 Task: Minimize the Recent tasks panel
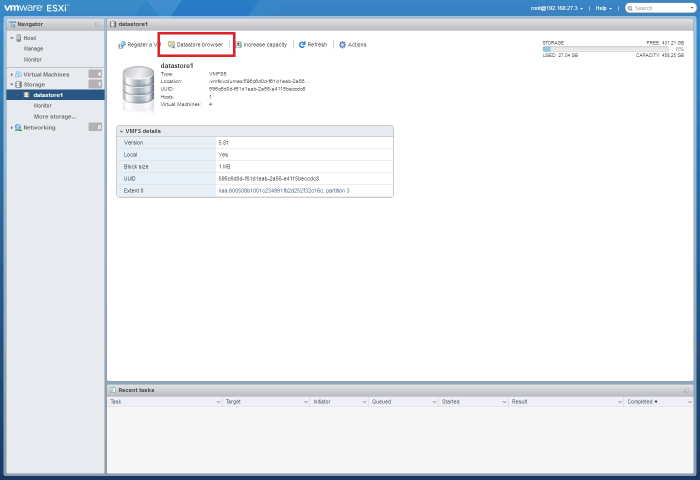(x=686, y=390)
